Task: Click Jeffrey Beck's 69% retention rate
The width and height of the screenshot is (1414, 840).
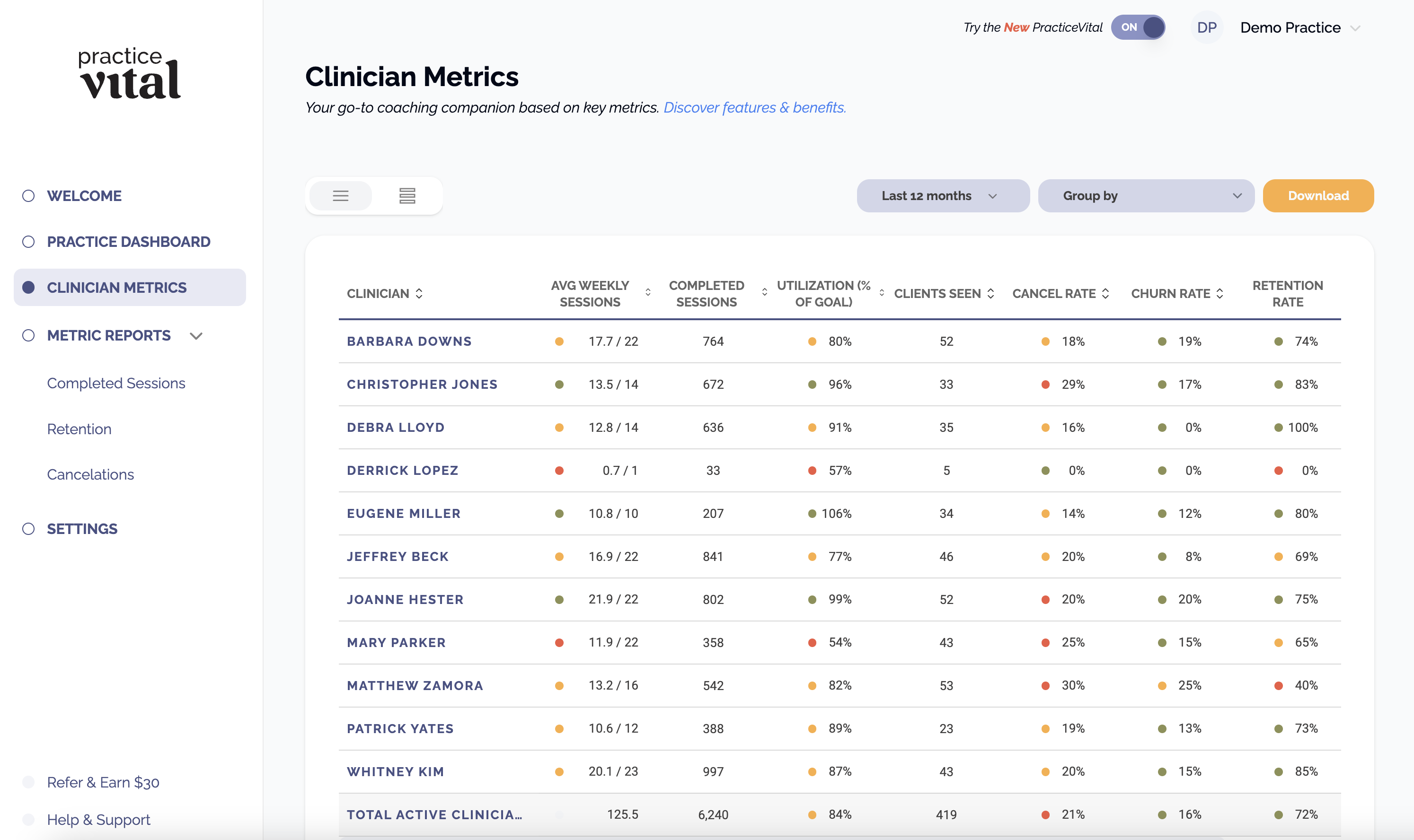Action: [1306, 556]
